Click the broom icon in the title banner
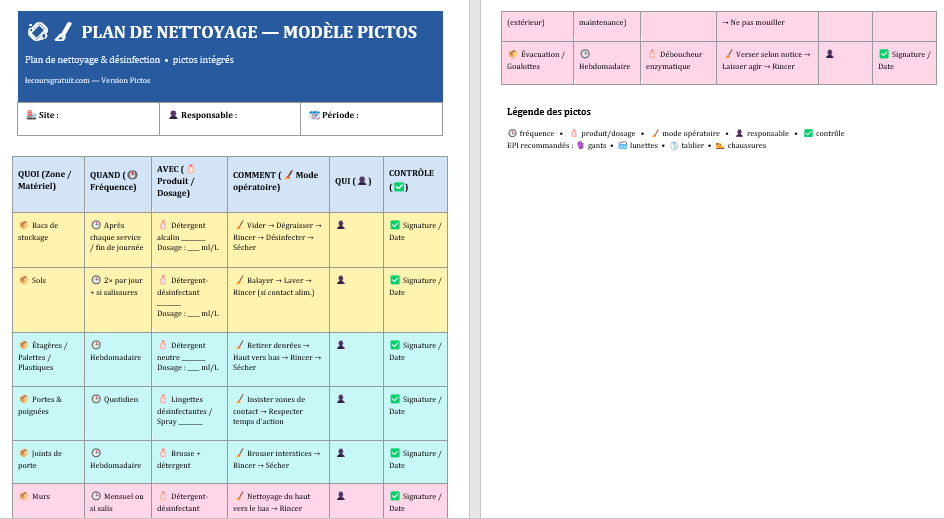Image resolution: width=944 pixels, height=519 pixels. [x=63, y=32]
